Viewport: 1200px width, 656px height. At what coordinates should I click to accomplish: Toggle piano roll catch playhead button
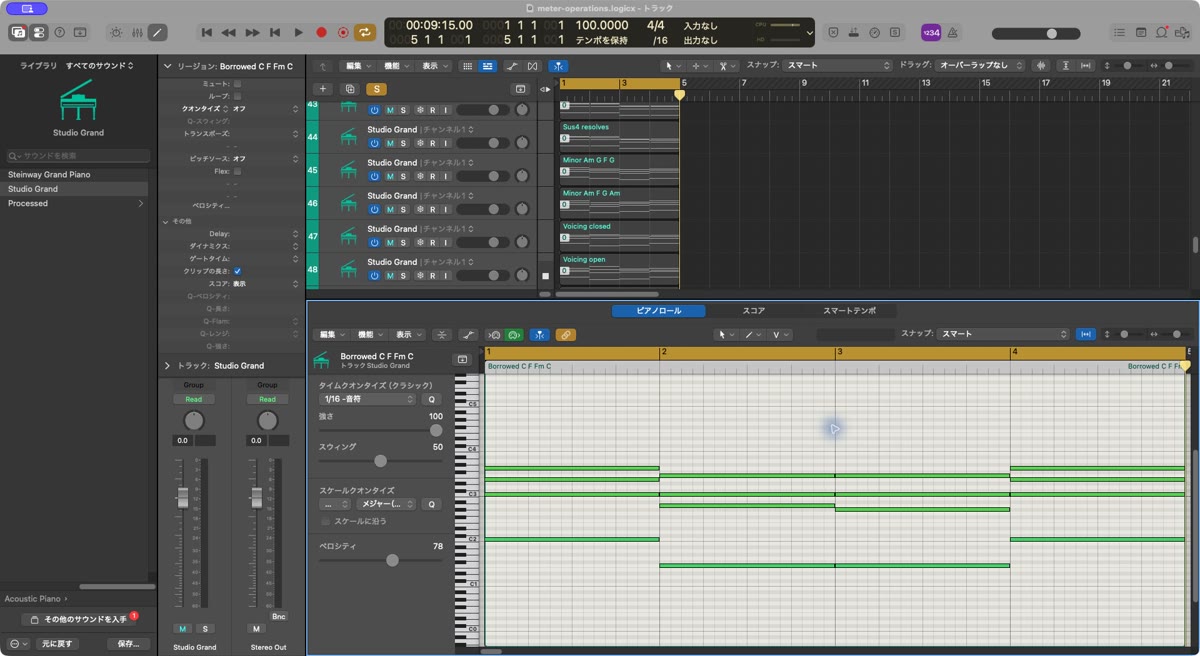tap(539, 335)
